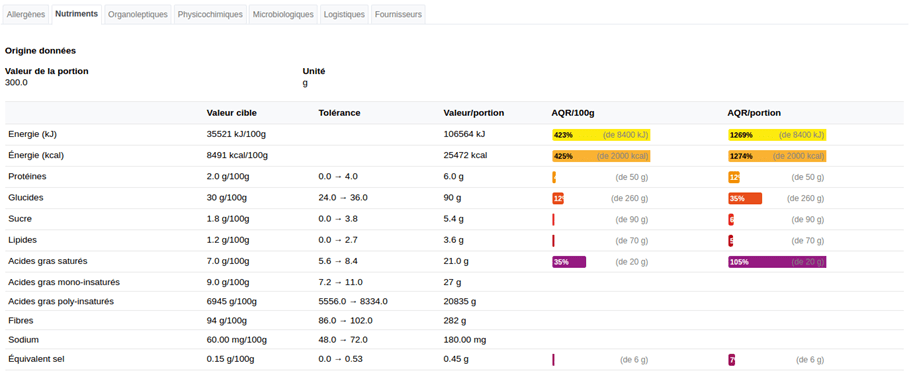The image size is (915, 375).
Task: Click the Valeur/portion column header
Action: [x=474, y=113]
